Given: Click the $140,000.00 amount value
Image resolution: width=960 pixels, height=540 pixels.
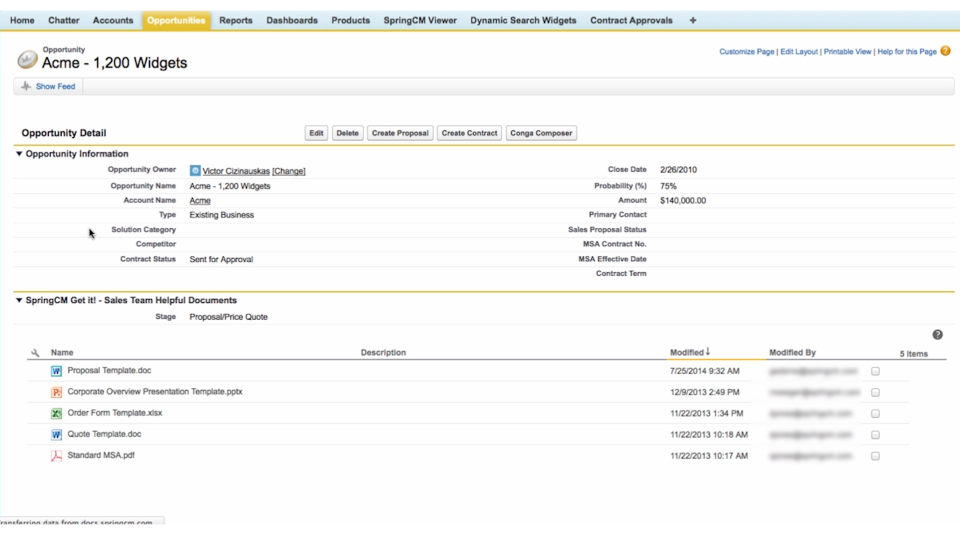Looking at the screenshot, I should coord(683,200).
